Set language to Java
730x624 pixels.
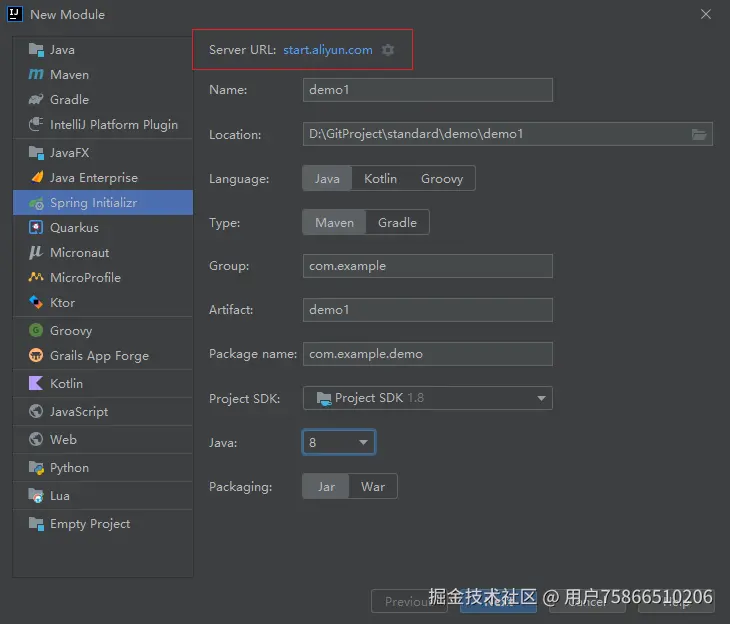pyautogui.click(x=327, y=178)
